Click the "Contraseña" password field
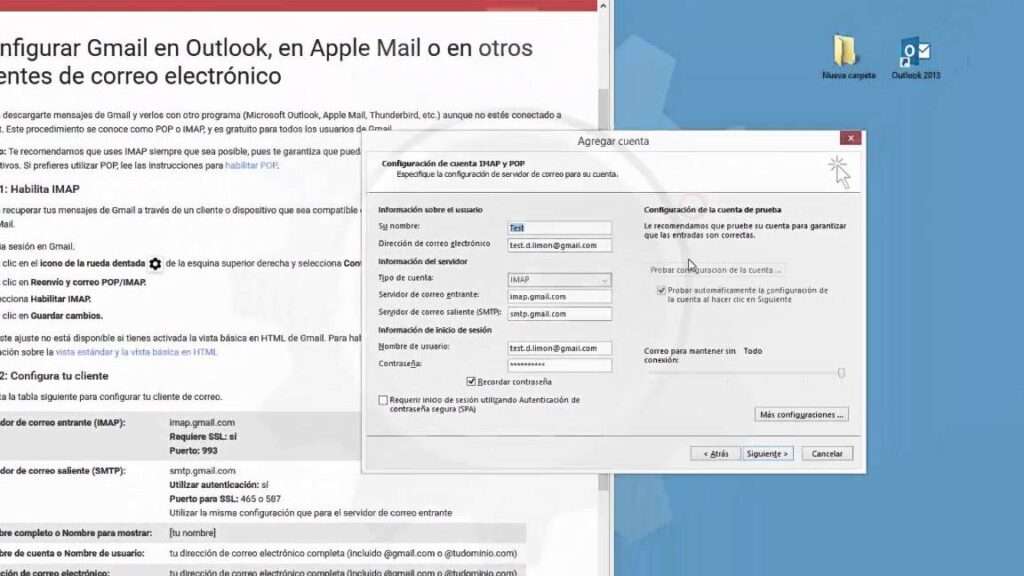Screen dimensions: 1024x576 click(558, 365)
